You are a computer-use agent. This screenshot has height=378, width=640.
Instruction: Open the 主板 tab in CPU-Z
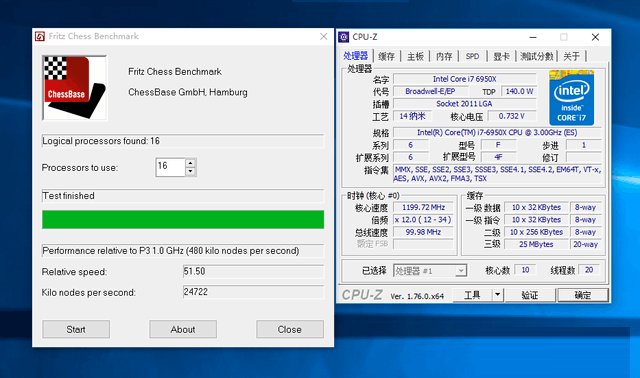coord(415,56)
